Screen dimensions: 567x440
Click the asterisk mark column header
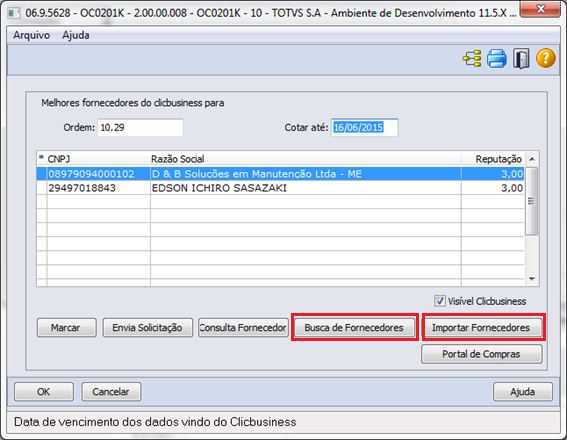coord(42,159)
